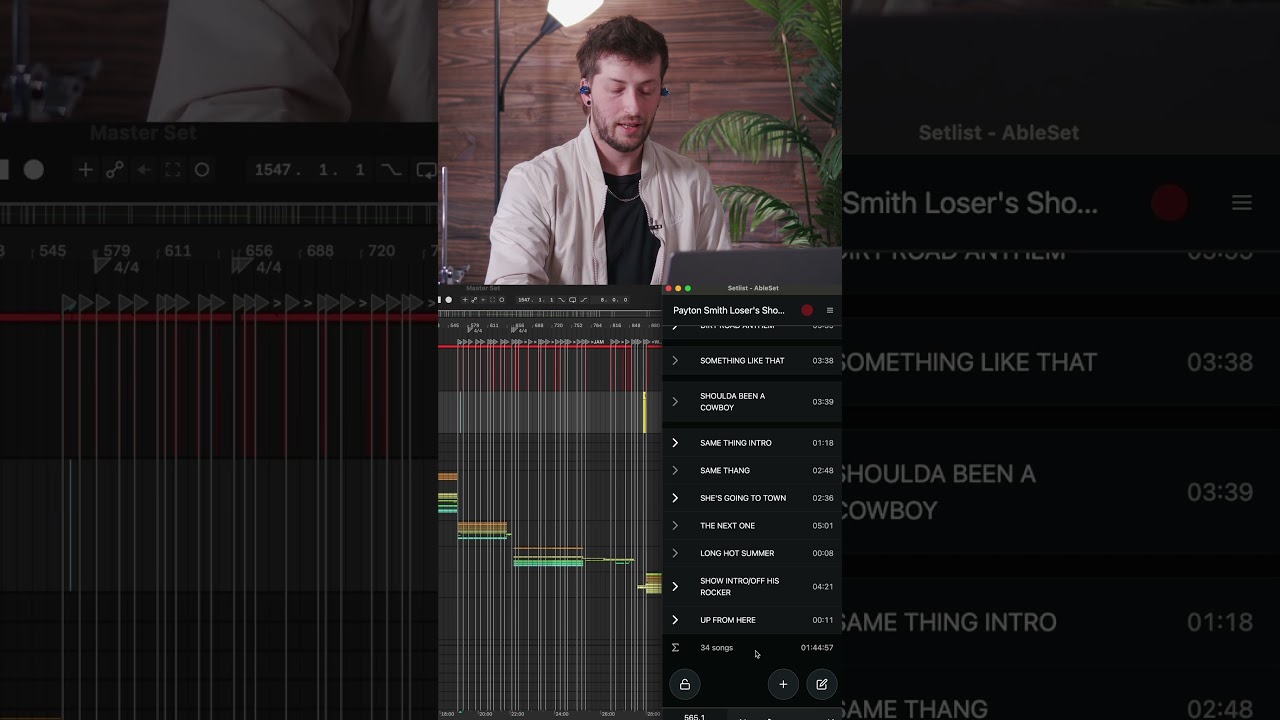1280x720 pixels.
Task: Expand the SHOW INTRO/OFF HIS ROCKER chevron
Action: (675, 587)
